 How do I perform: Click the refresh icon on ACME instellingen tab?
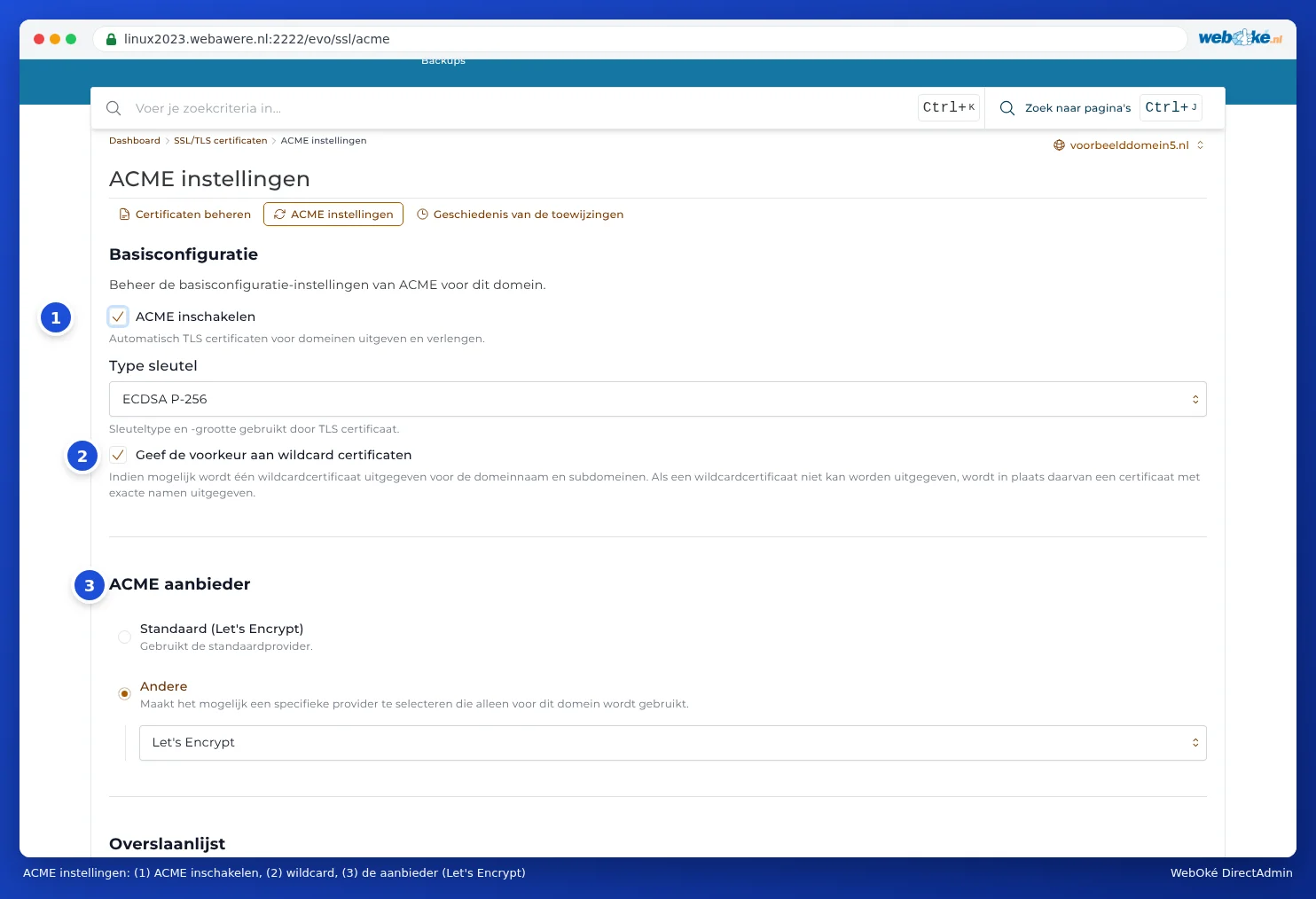[279, 215]
